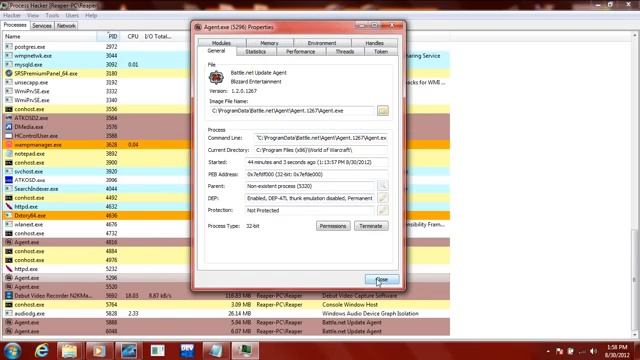Sort by PID column header

pos(109,36)
